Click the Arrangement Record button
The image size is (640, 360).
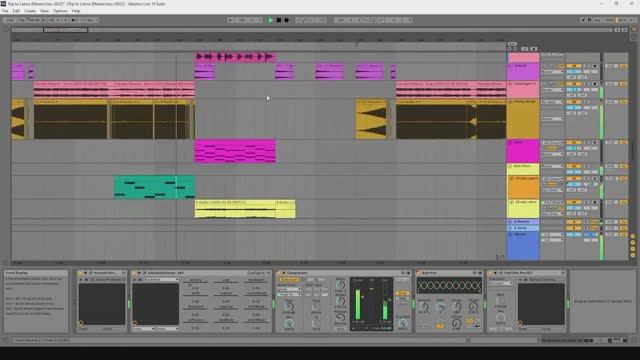287,20
